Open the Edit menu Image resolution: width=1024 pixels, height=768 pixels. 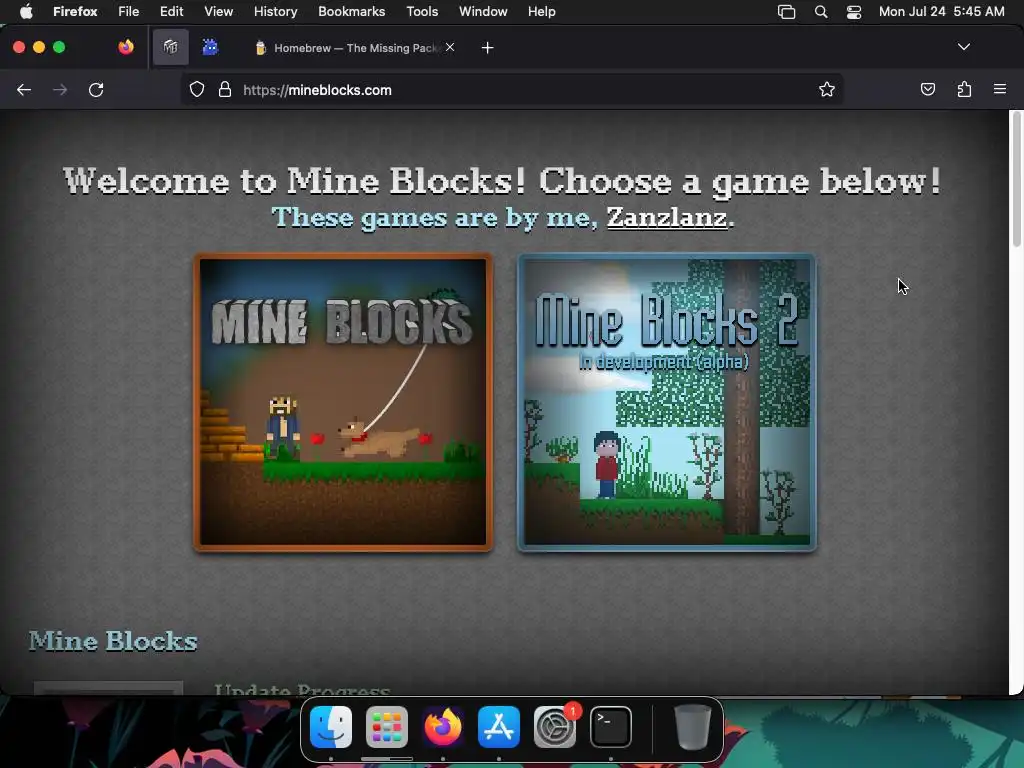(172, 12)
